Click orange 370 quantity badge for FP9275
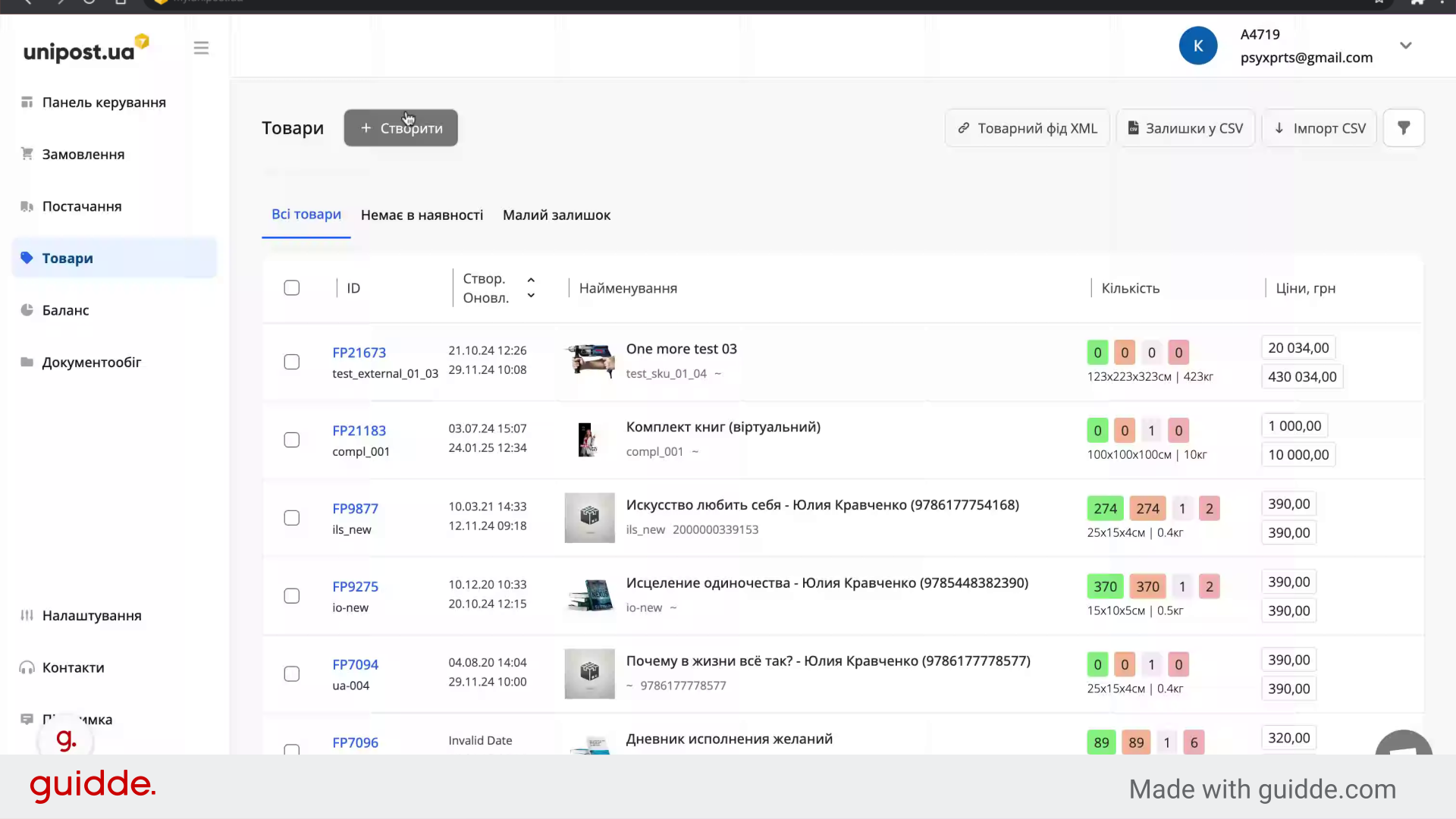Image resolution: width=1456 pixels, height=819 pixels. tap(1147, 587)
